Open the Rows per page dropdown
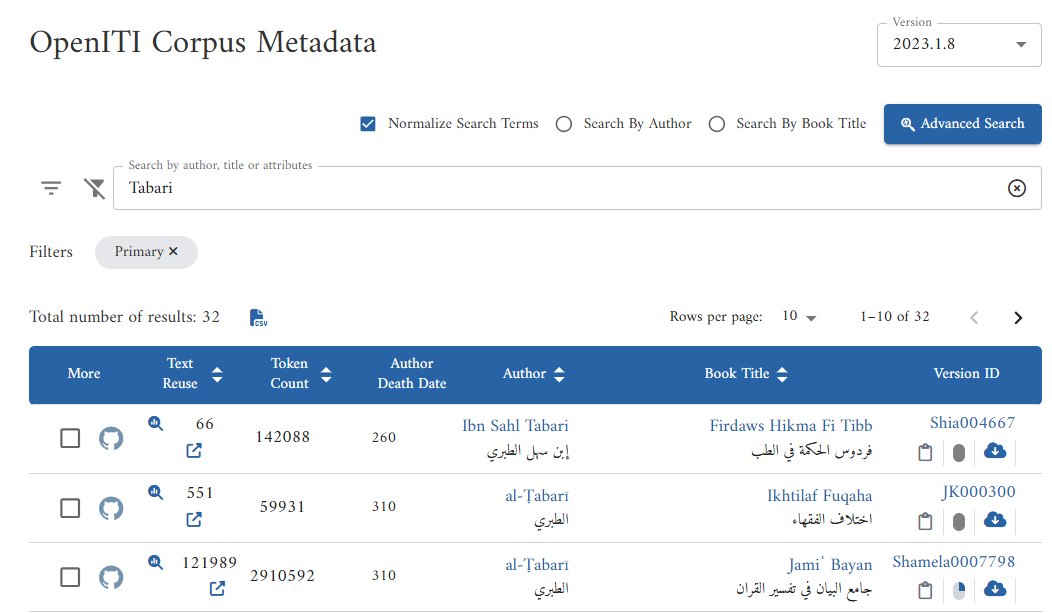 tap(798, 316)
